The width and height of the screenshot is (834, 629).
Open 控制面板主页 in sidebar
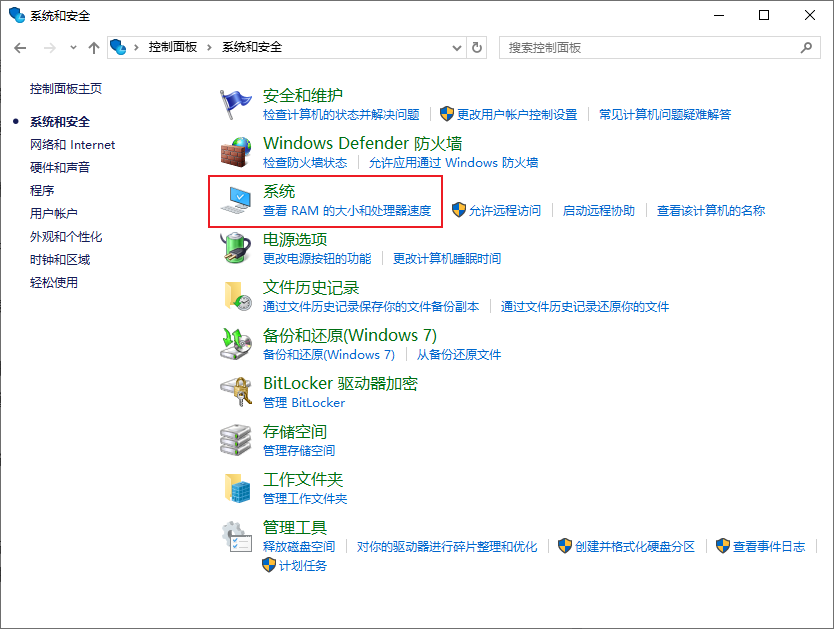pos(66,89)
